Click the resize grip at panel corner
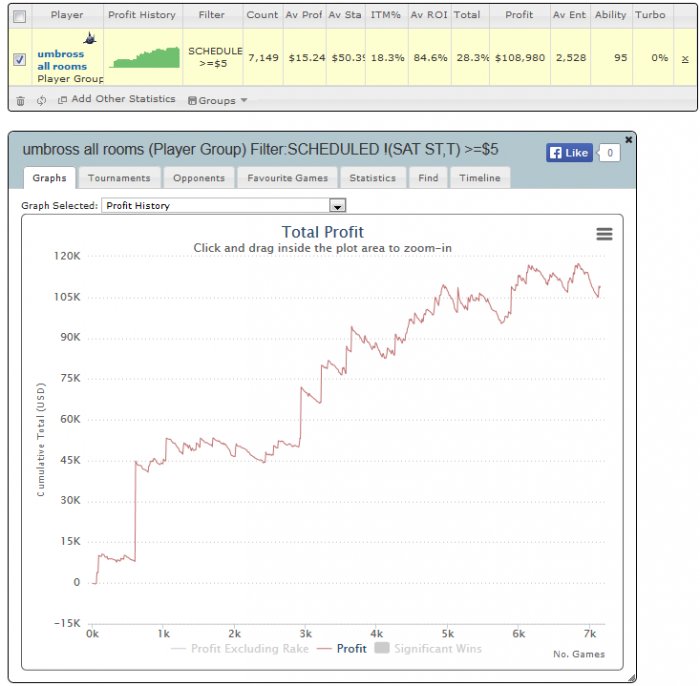This screenshot has height=686, width=700. [x=631, y=678]
